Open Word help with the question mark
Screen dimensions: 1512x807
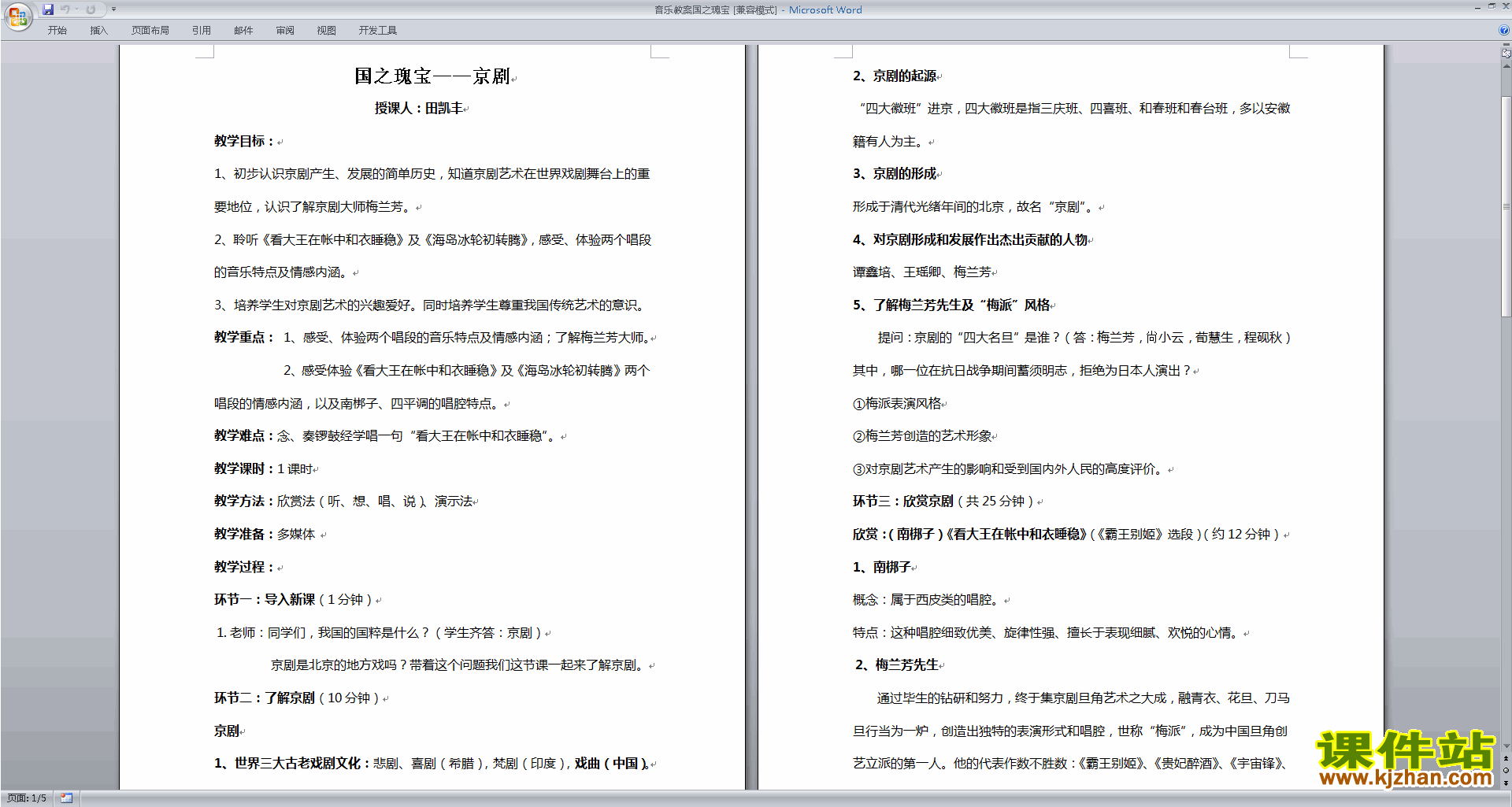point(1504,30)
